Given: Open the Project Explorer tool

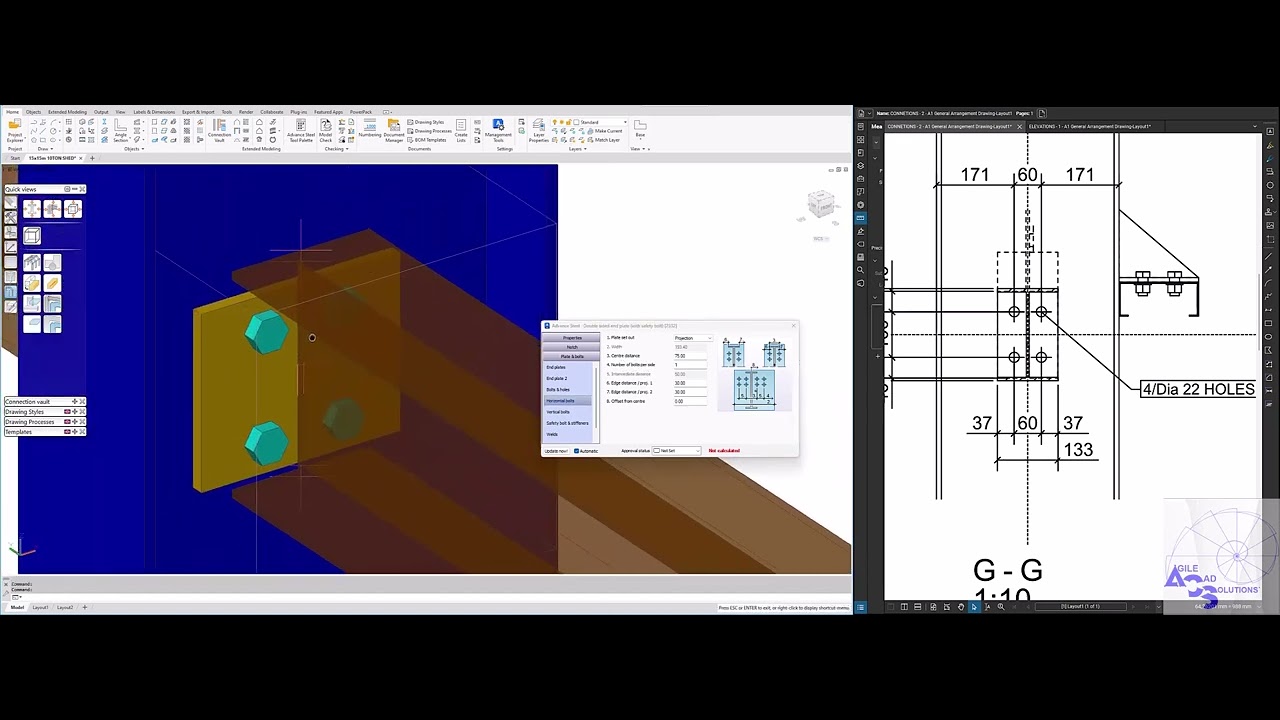Looking at the screenshot, I should click(15, 133).
